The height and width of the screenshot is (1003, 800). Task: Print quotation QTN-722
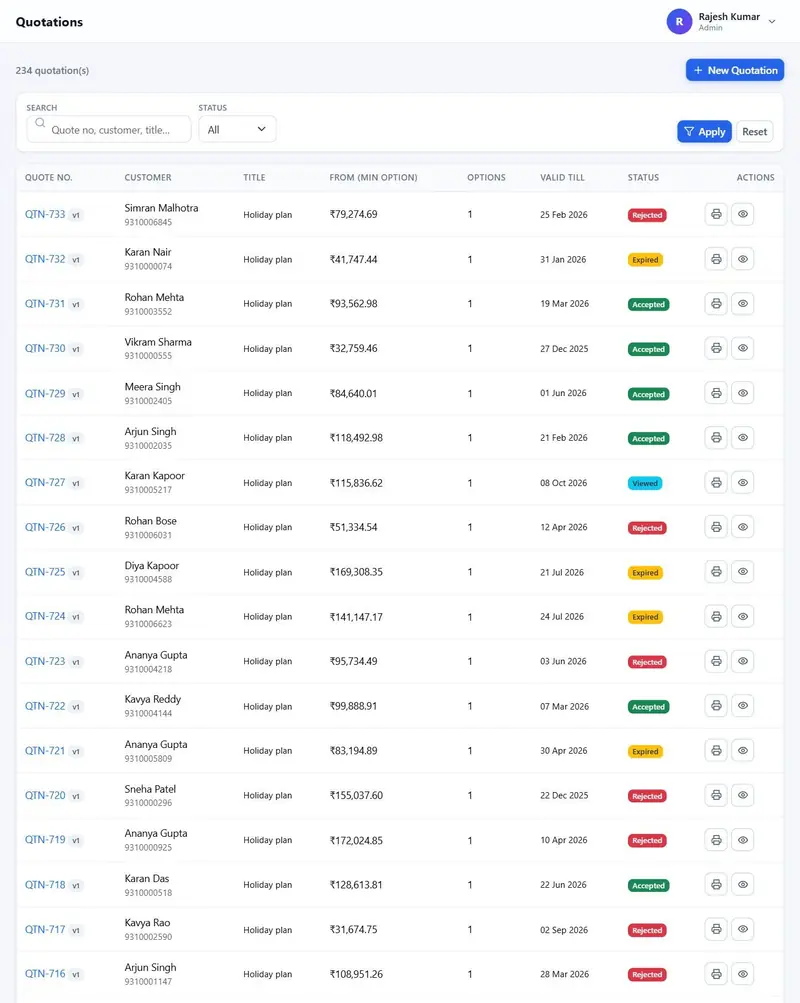(716, 706)
